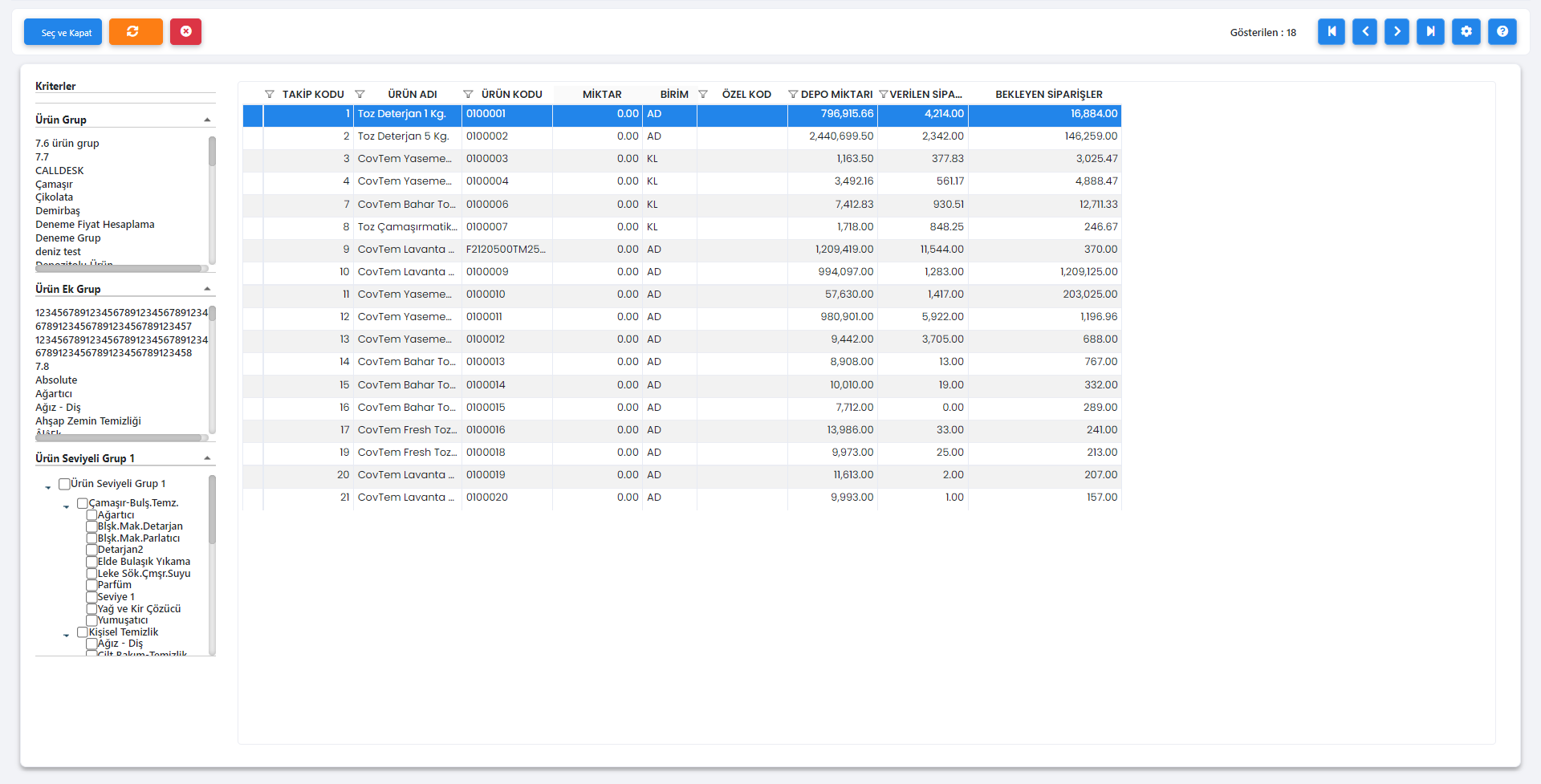Open the settings gear button
Image resolution: width=1541 pixels, height=784 pixels.
1466,32
